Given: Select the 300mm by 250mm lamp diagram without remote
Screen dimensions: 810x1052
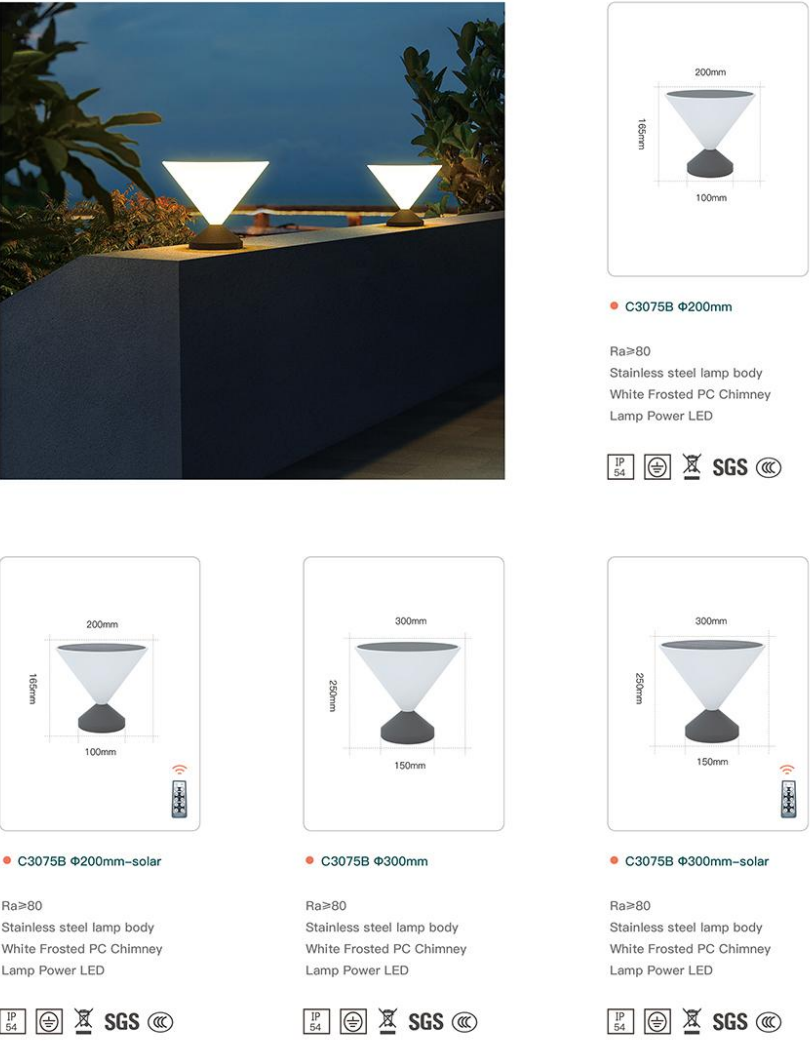Looking at the screenshot, I should tap(404, 694).
